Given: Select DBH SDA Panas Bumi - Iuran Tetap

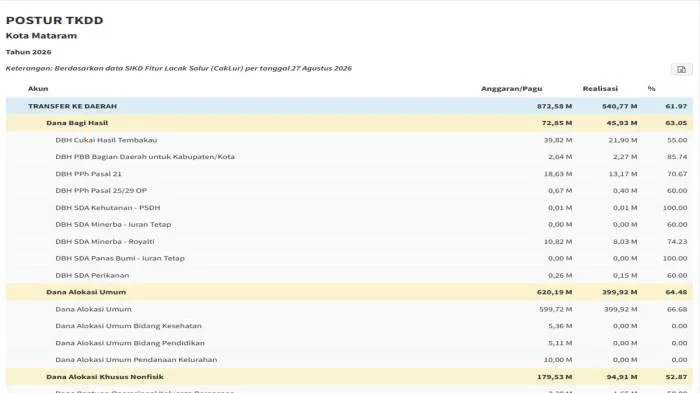Looking at the screenshot, I should [349, 259].
